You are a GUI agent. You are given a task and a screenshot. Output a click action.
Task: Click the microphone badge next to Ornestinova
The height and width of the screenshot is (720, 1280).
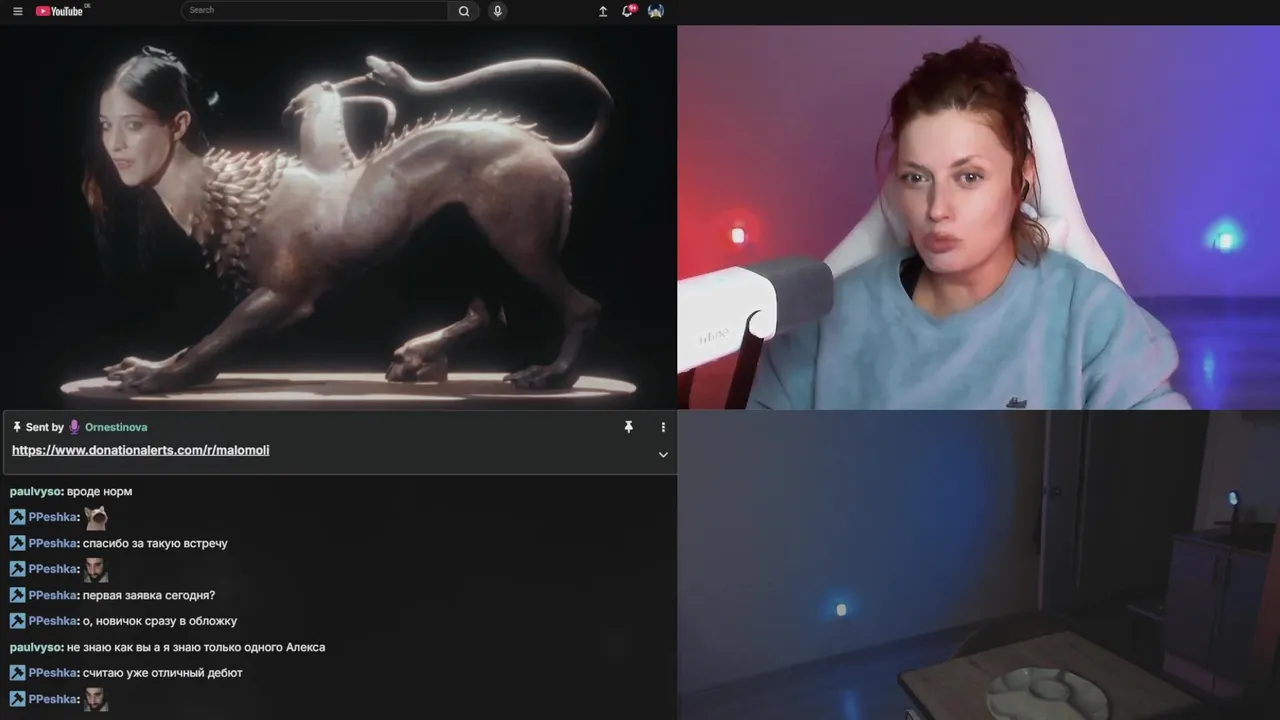coord(74,427)
